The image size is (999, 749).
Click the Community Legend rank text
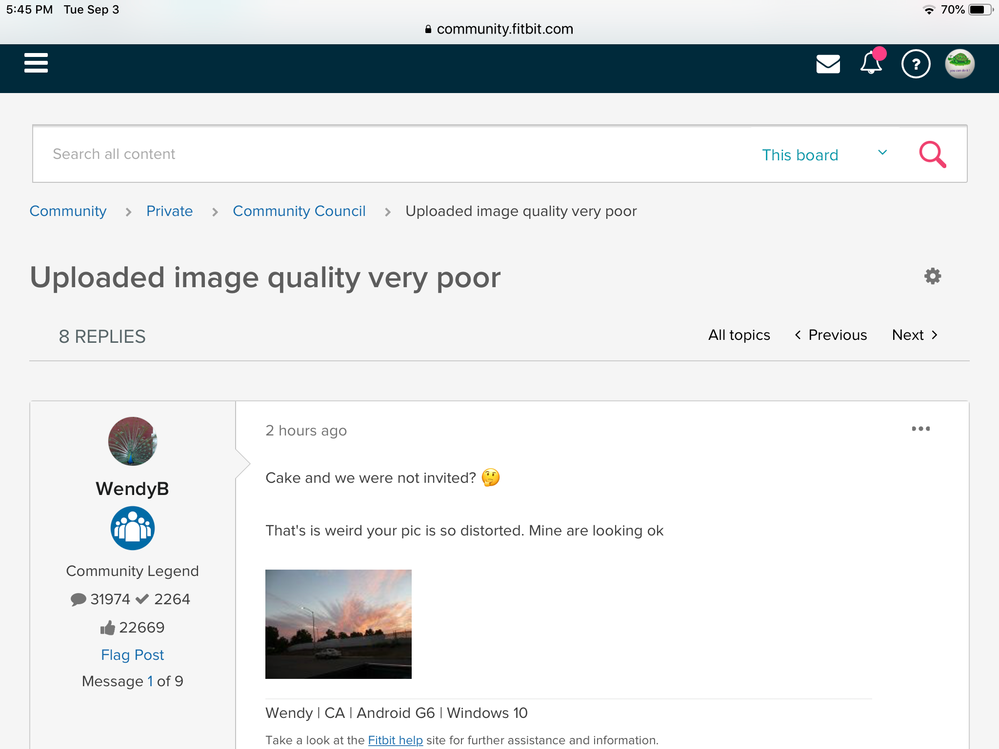tap(133, 571)
